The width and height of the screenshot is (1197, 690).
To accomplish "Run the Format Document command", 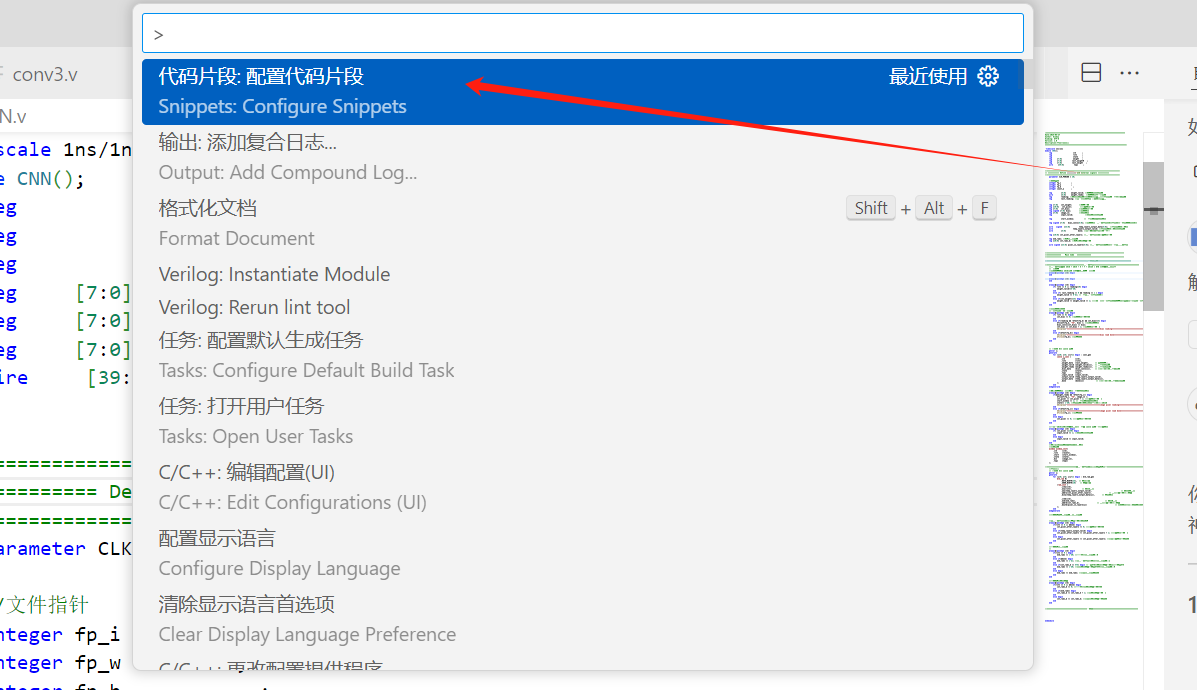I will pos(582,223).
